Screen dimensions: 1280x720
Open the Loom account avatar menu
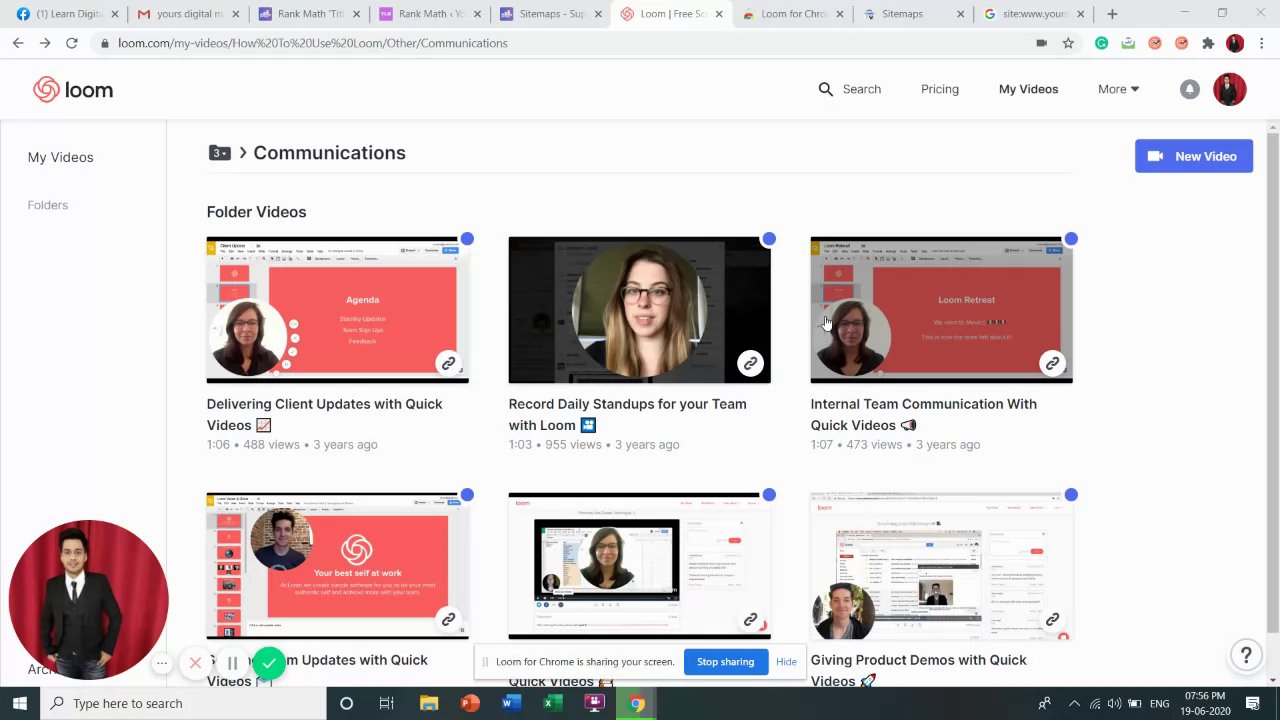click(x=1229, y=89)
